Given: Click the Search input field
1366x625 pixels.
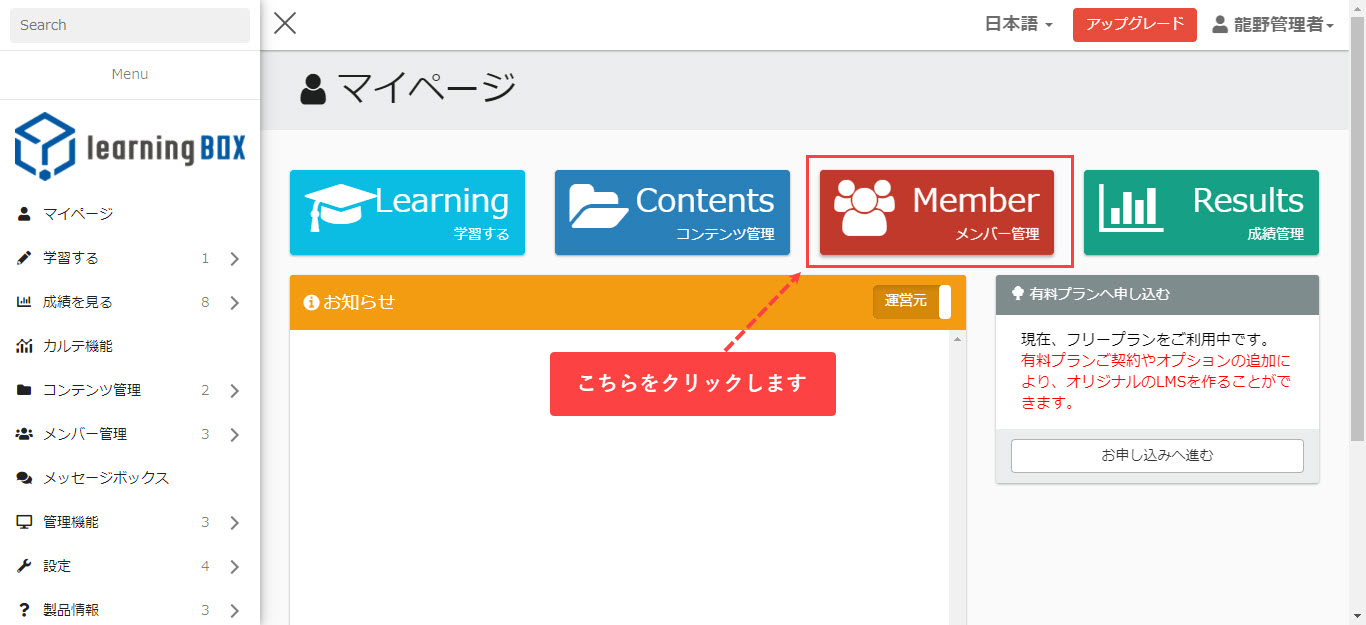Looking at the screenshot, I should (130, 25).
